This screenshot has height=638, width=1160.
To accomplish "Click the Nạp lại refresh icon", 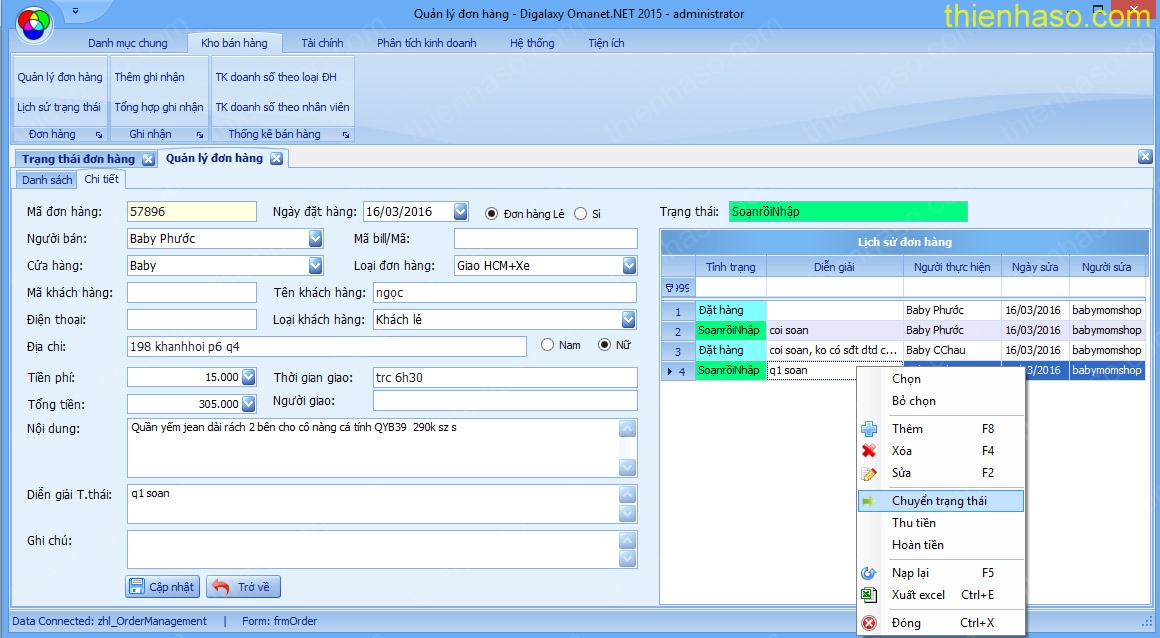I will [x=869, y=573].
